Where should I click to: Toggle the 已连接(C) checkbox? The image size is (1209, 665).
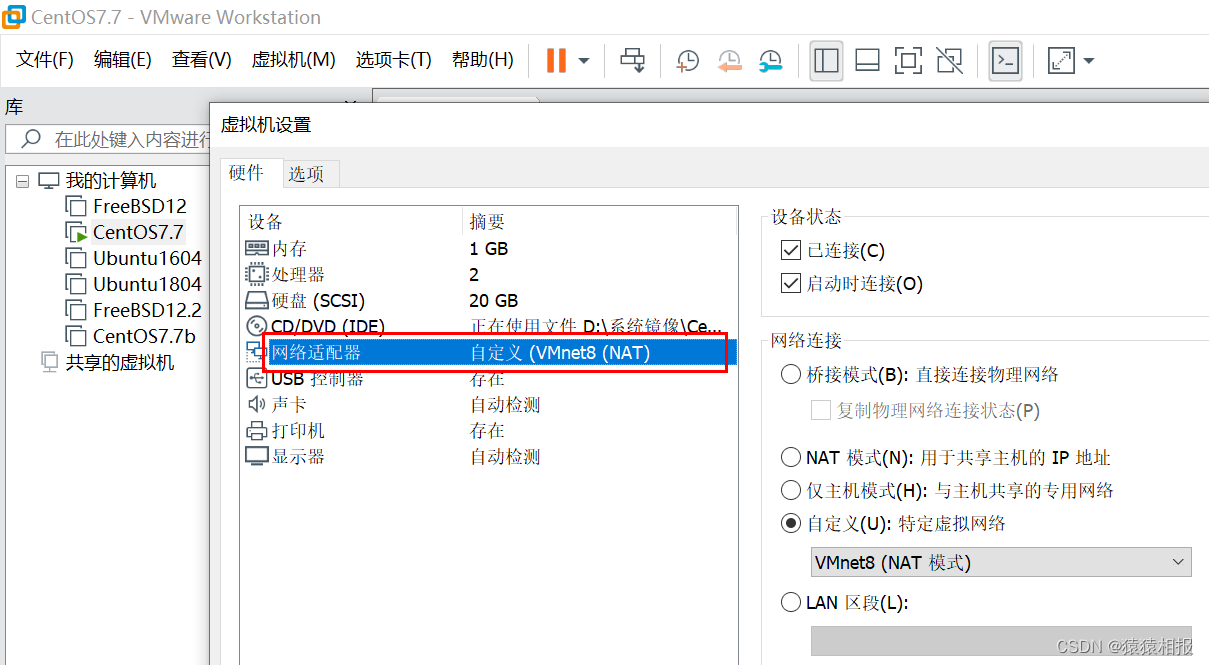pyautogui.click(x=791, y=251)
